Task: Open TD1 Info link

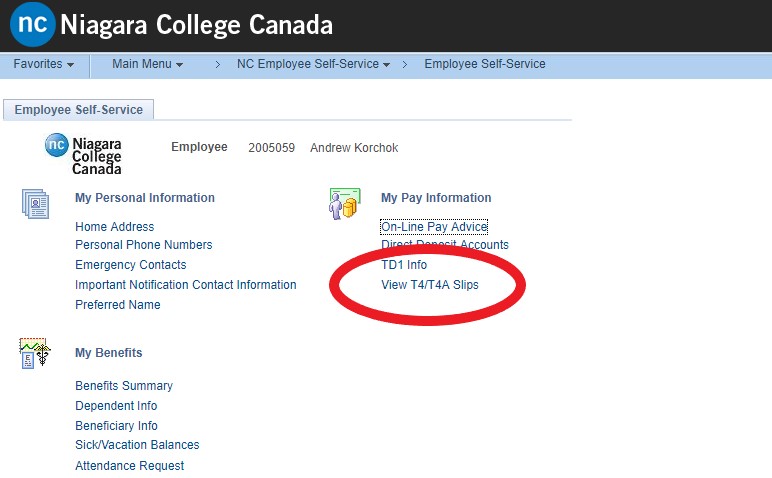Action: tap(404, 265)
